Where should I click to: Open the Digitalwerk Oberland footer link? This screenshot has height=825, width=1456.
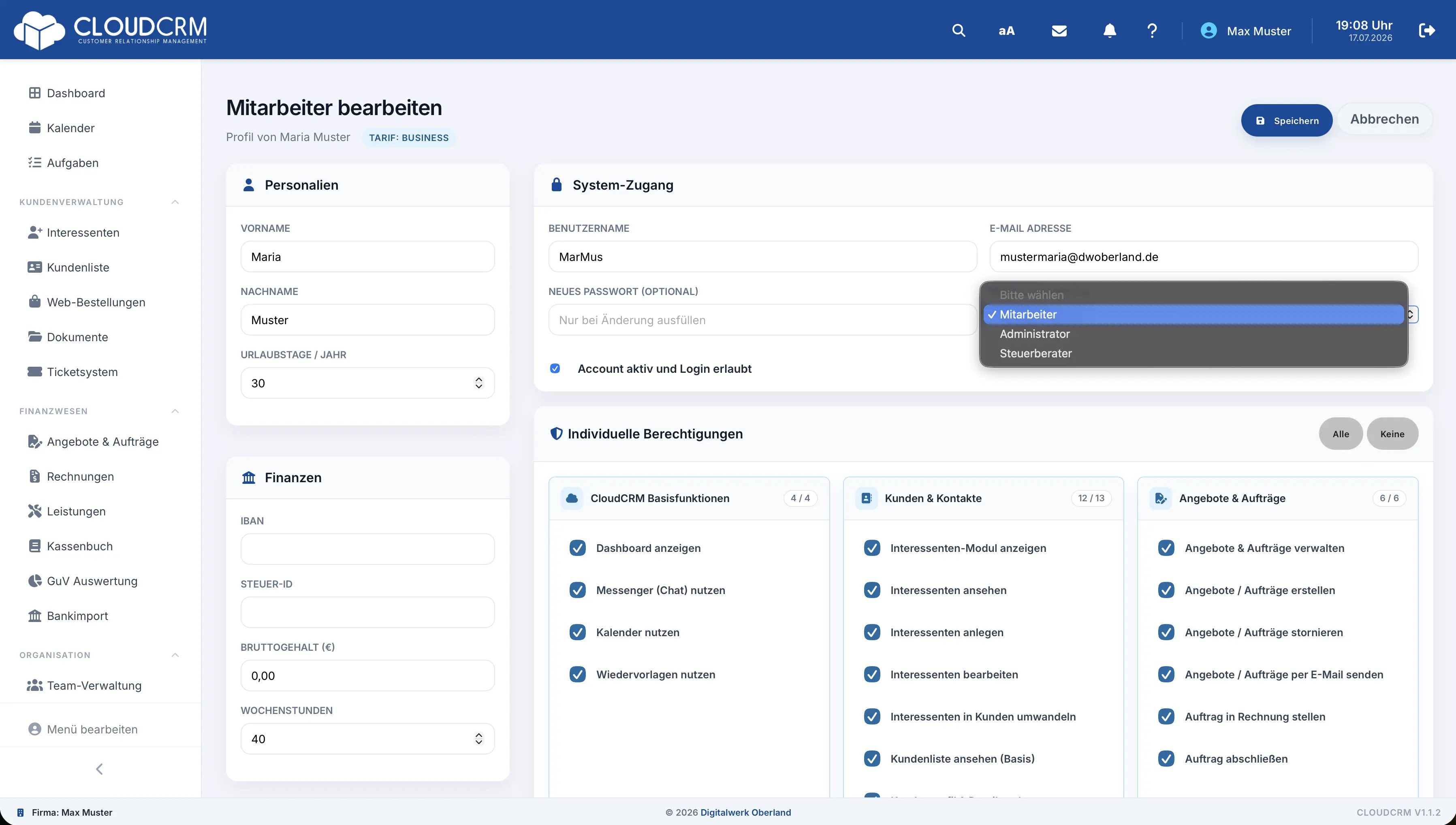(x=745, y=812)
